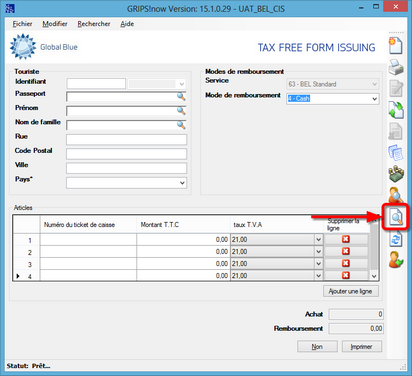This screenshot has height=376, width=412.
Task: Click the Imprimer button
Action: click(x=362, y=347)
